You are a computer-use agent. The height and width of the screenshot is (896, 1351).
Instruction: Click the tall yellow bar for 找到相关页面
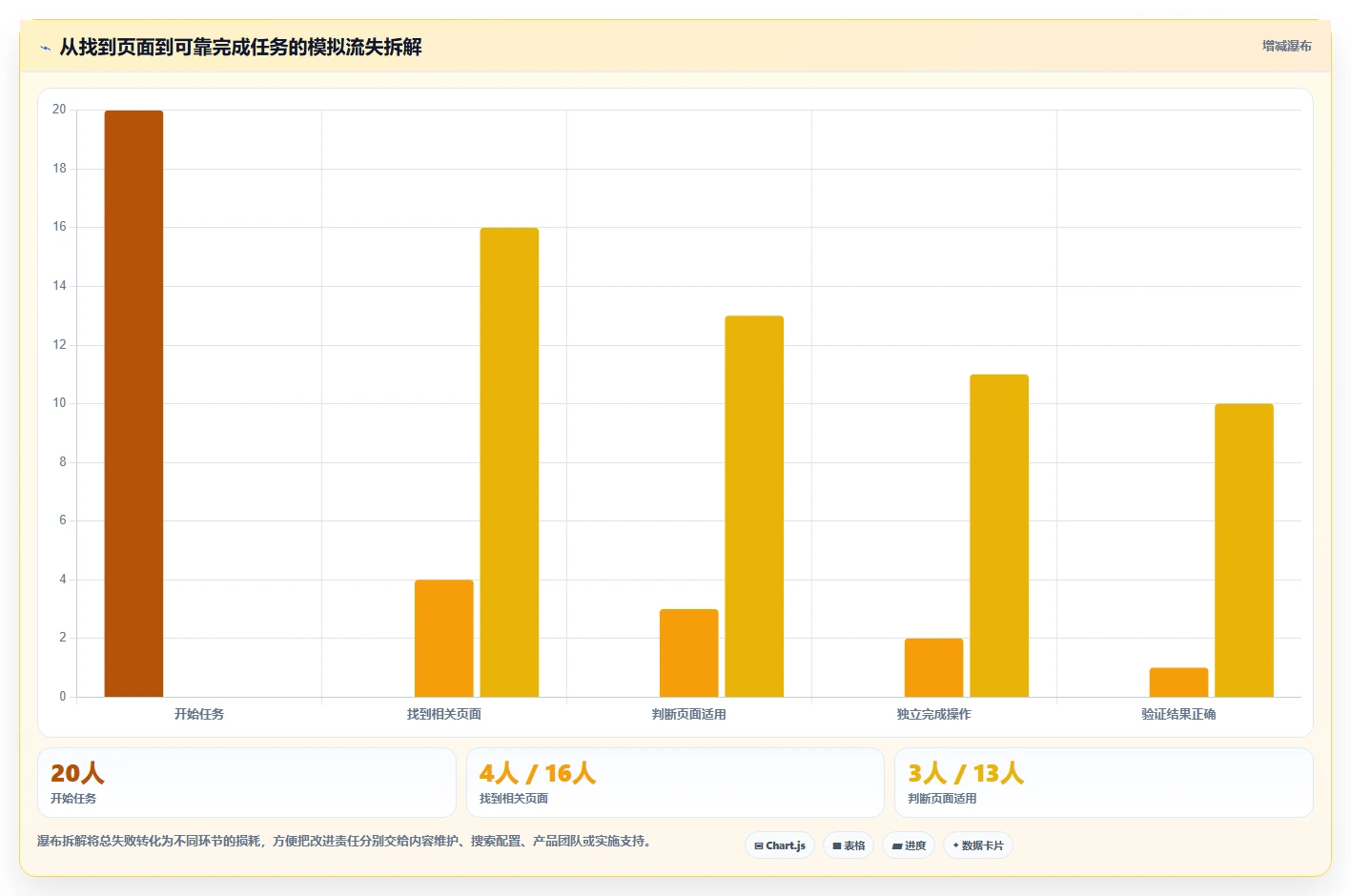click(509, 462)
